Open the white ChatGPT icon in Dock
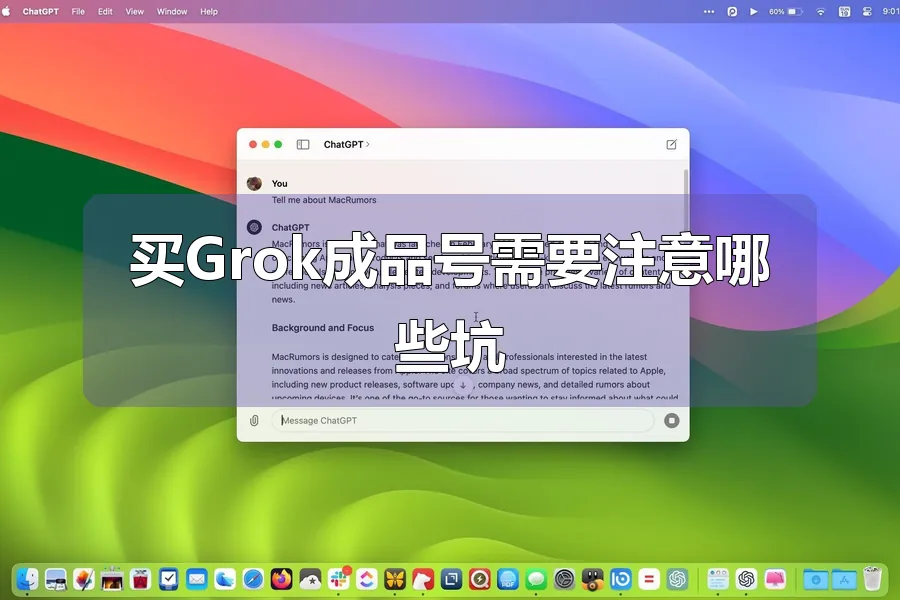Viewport: 900px width, 600px height. [746, 579]
